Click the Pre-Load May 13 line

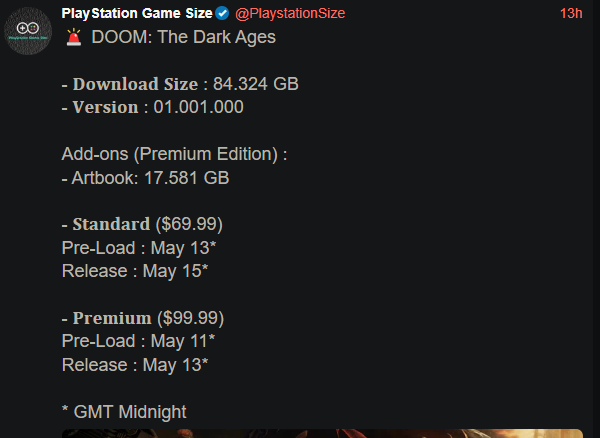139,248
